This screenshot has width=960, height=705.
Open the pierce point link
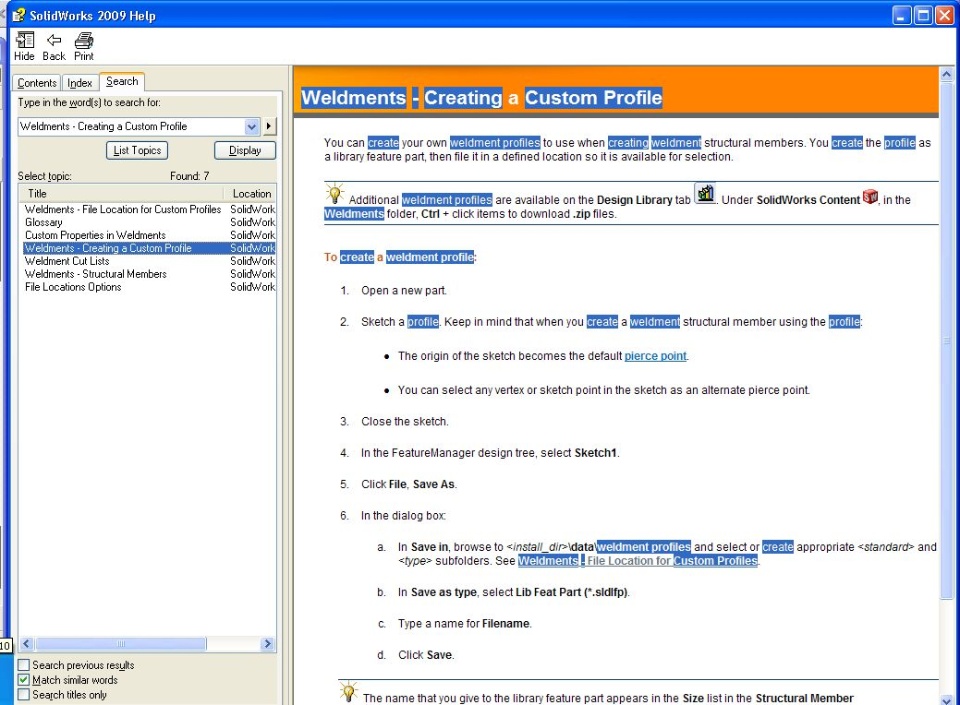[655, 356]
